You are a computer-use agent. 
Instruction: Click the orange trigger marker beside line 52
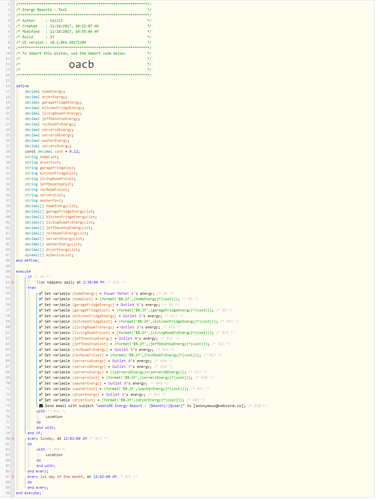(13, 283)
